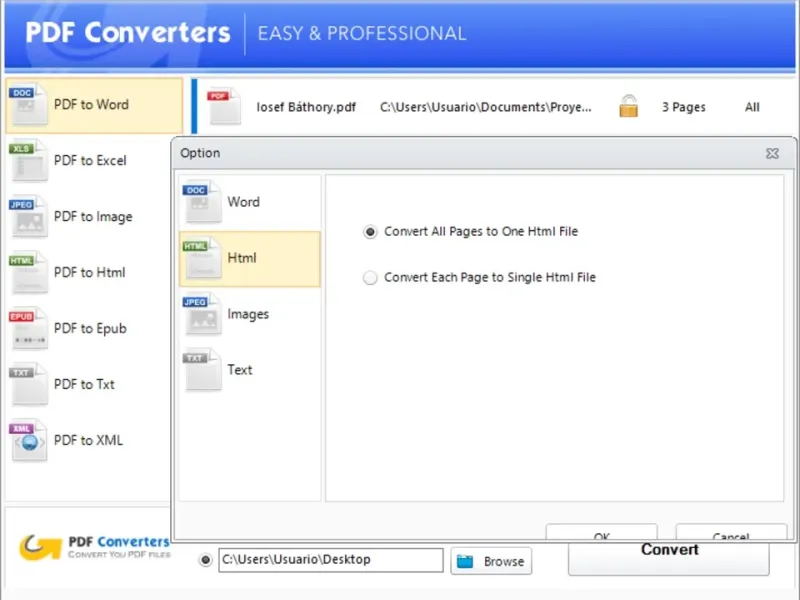
Task: Click the PDF to Excel XLS icon
Action: click(28, 161)
